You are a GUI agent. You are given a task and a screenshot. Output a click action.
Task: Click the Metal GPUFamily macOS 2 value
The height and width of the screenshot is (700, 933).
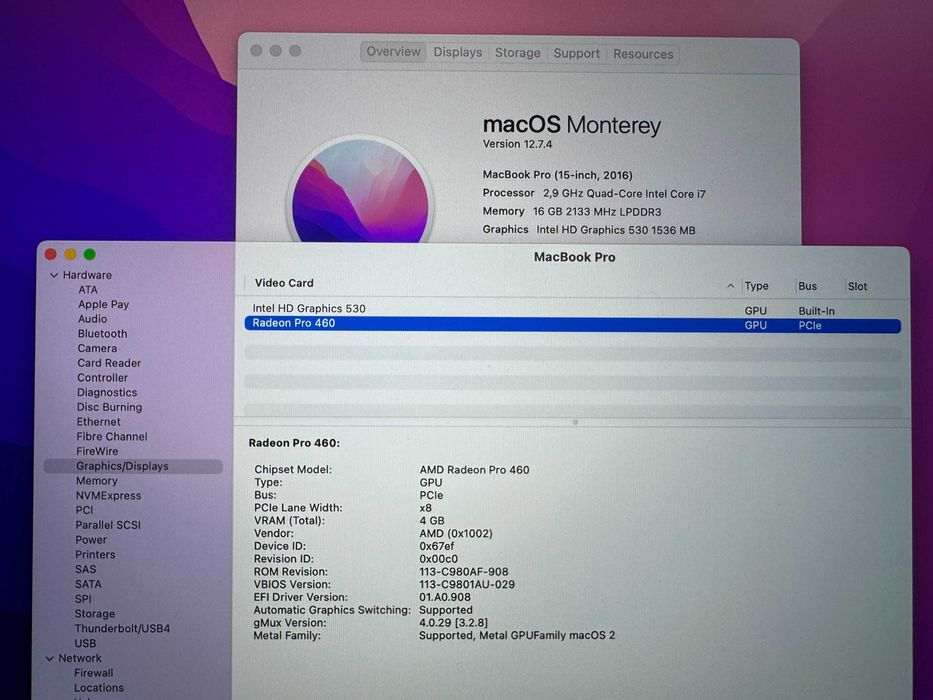[x=517, y=636]
